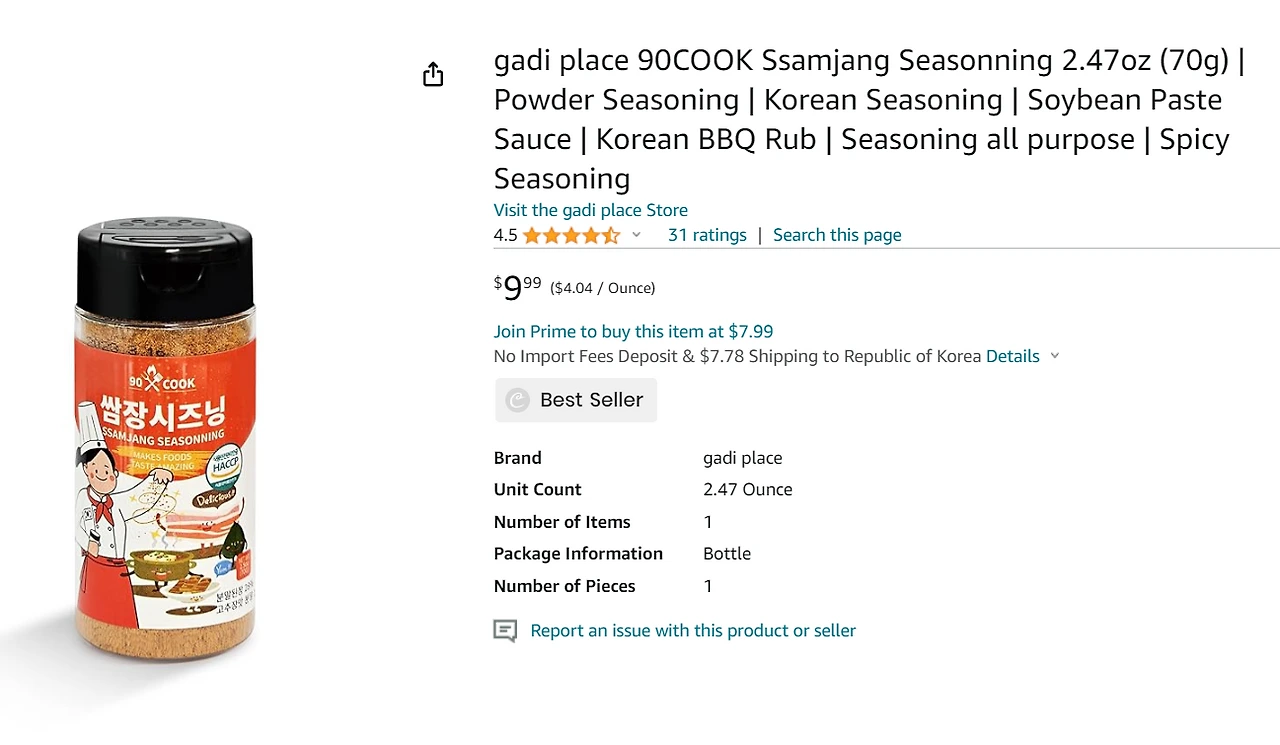Click the Best Seller badge icon
This screenshot has height=745, width=1280.
pyautogui.click(x=517, y=400)
